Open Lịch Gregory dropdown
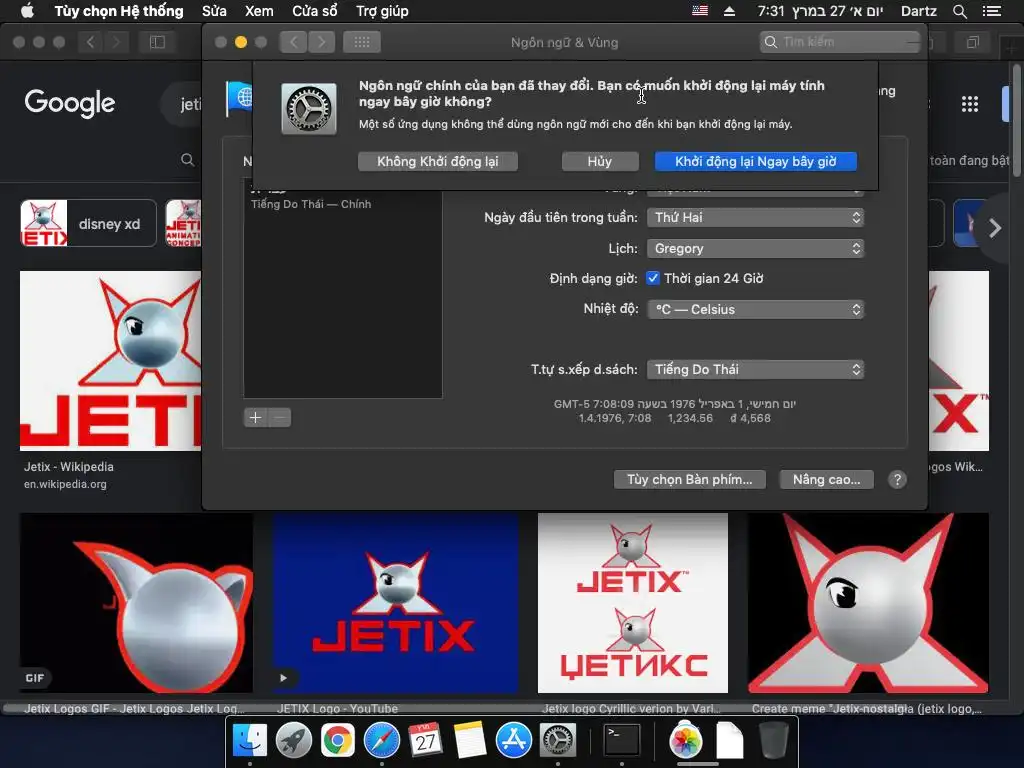The width and height of the screenshot is (1024, 768). 755,248
